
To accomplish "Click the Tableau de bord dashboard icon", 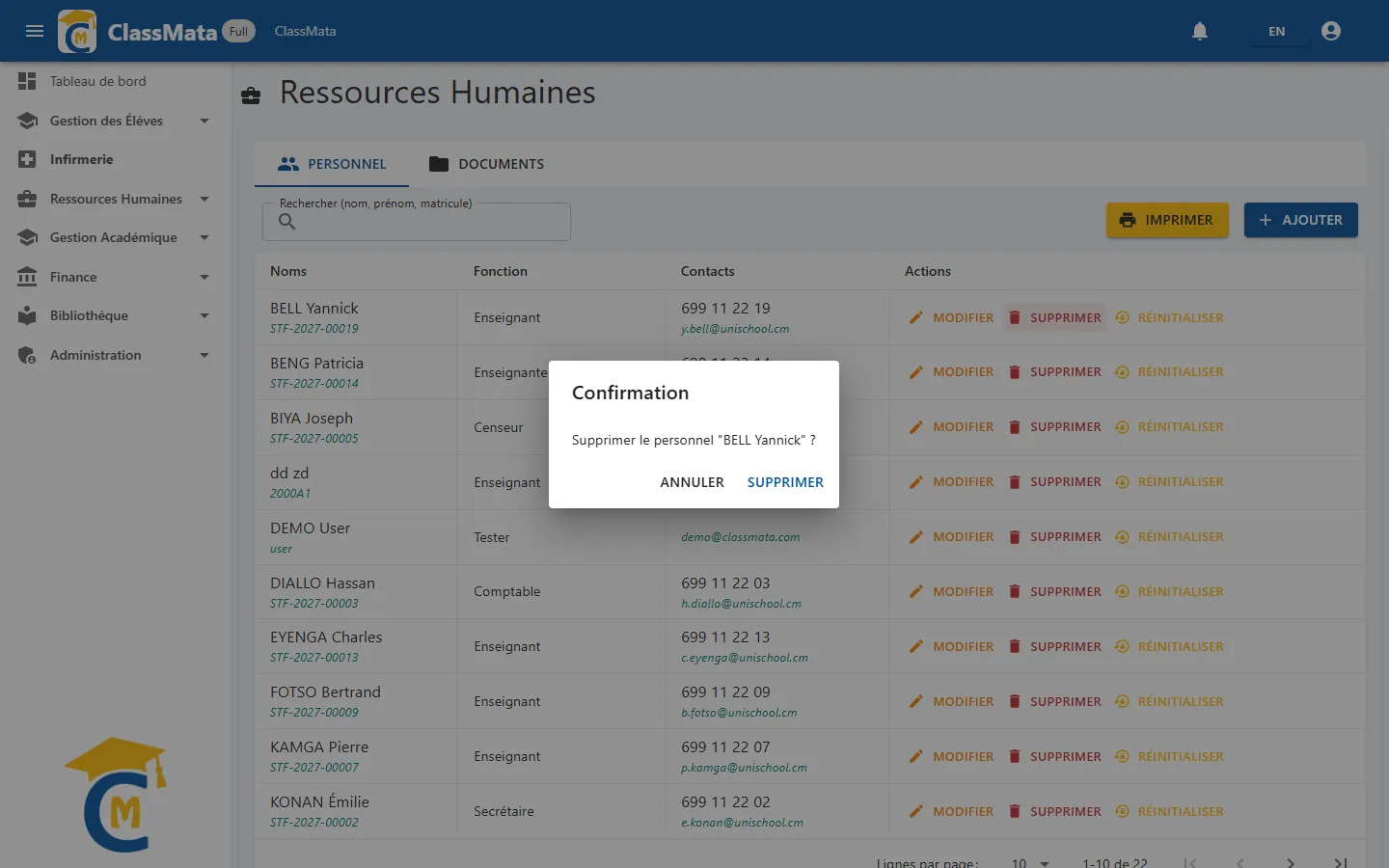I will 27,81.
